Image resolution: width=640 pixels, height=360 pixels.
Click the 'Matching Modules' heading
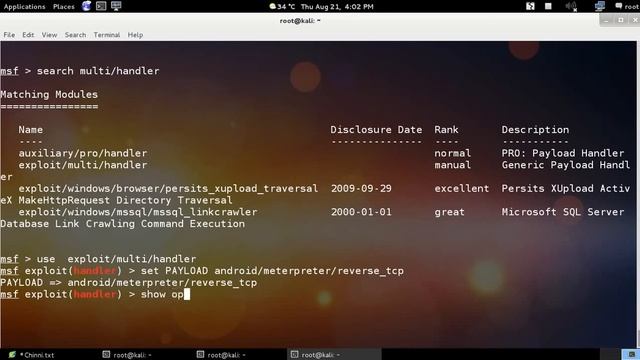coord(49,95)
